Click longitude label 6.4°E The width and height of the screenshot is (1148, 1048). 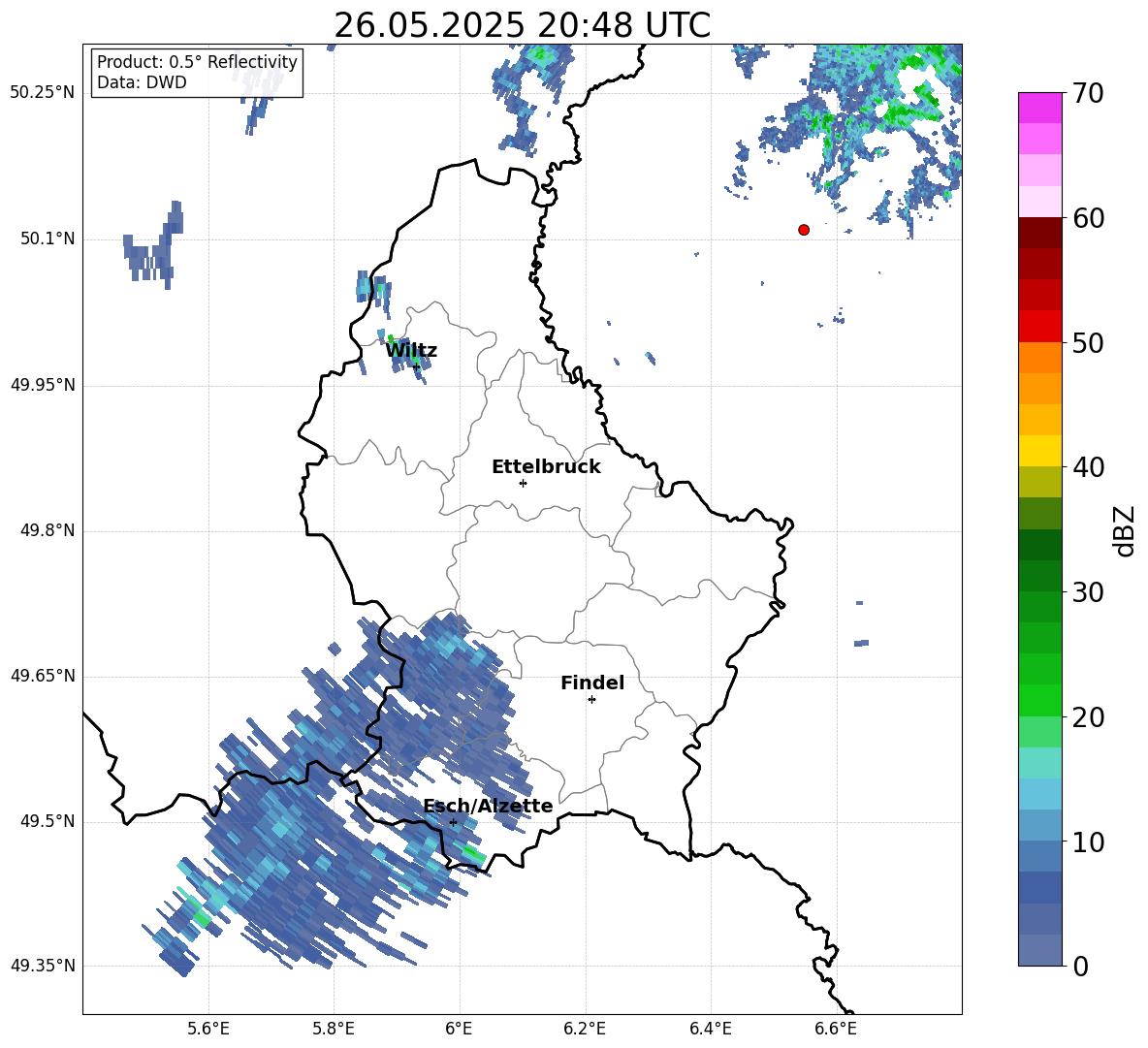tap(710, 1029)
